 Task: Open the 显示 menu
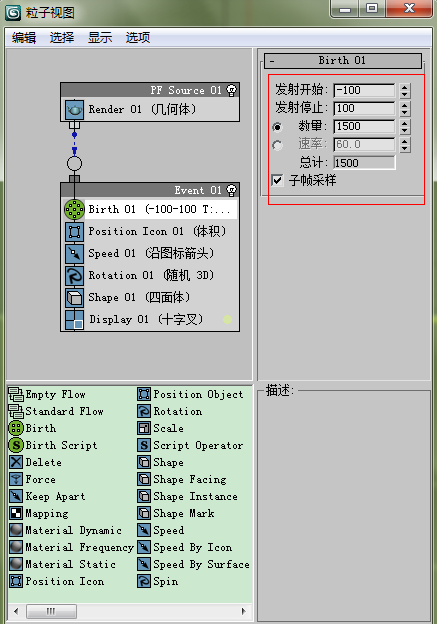[x=100, y=38]
